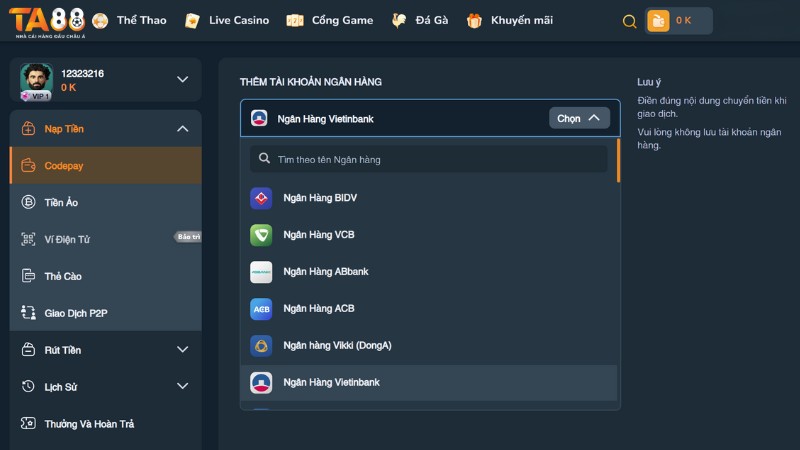Select Ví Điện Tử in the sidebar
This screenshot has width=800, height=450.
click(x=106, y=239)
